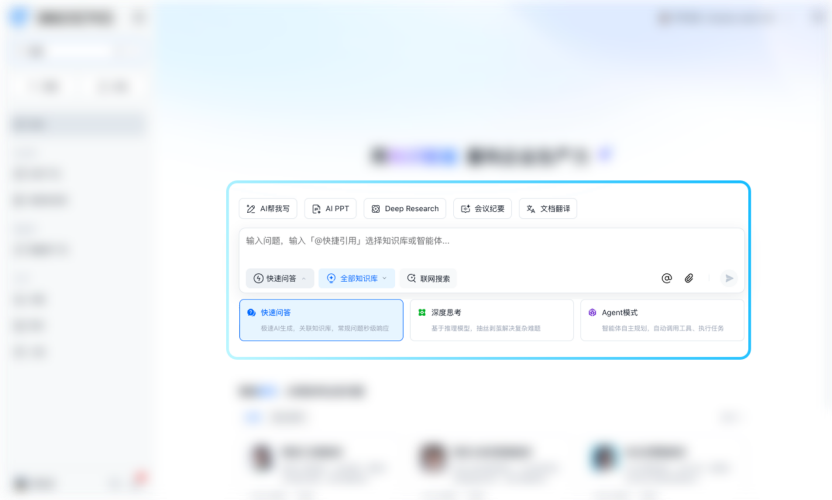The height and width of the screenshot is (500, 832).
Task: Attach a file with the paperclip icon
Action: coord(689,278)
